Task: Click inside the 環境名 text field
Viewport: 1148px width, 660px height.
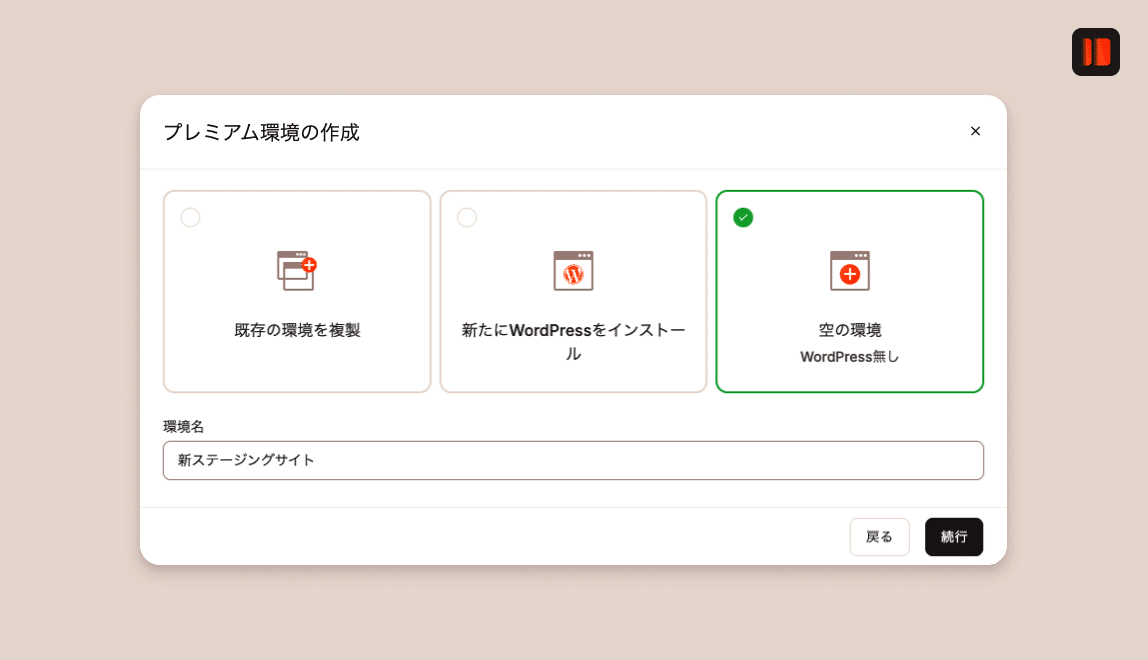Action: pos(573,460)
